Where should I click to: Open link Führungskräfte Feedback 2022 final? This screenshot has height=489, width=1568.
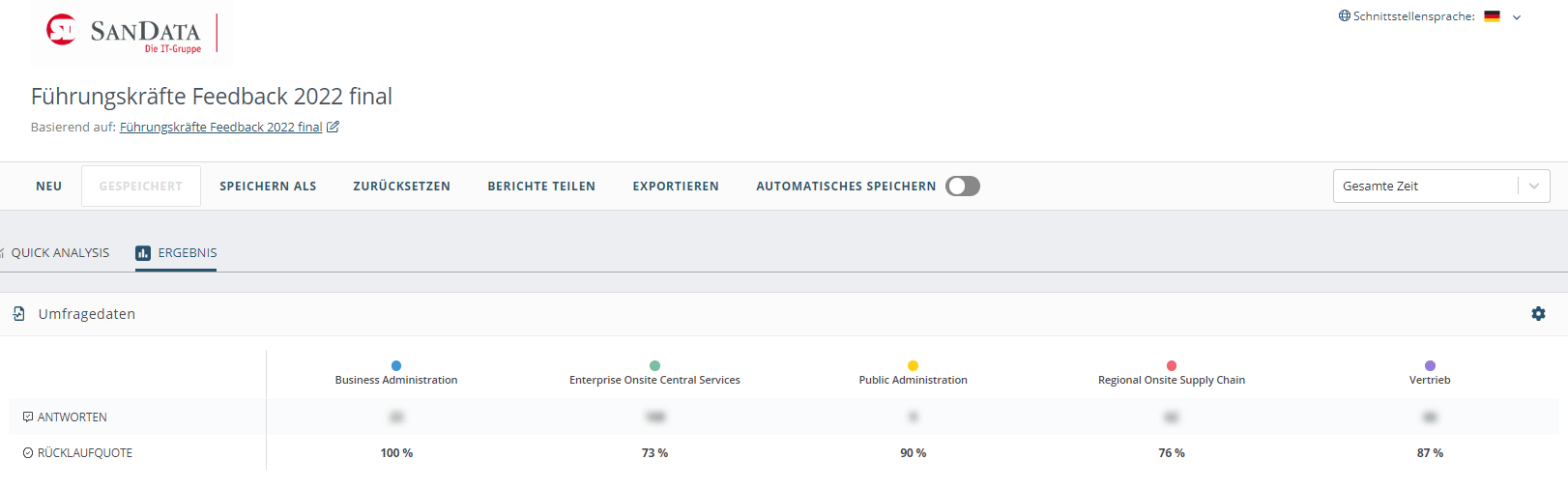click(x=220, y=127)
